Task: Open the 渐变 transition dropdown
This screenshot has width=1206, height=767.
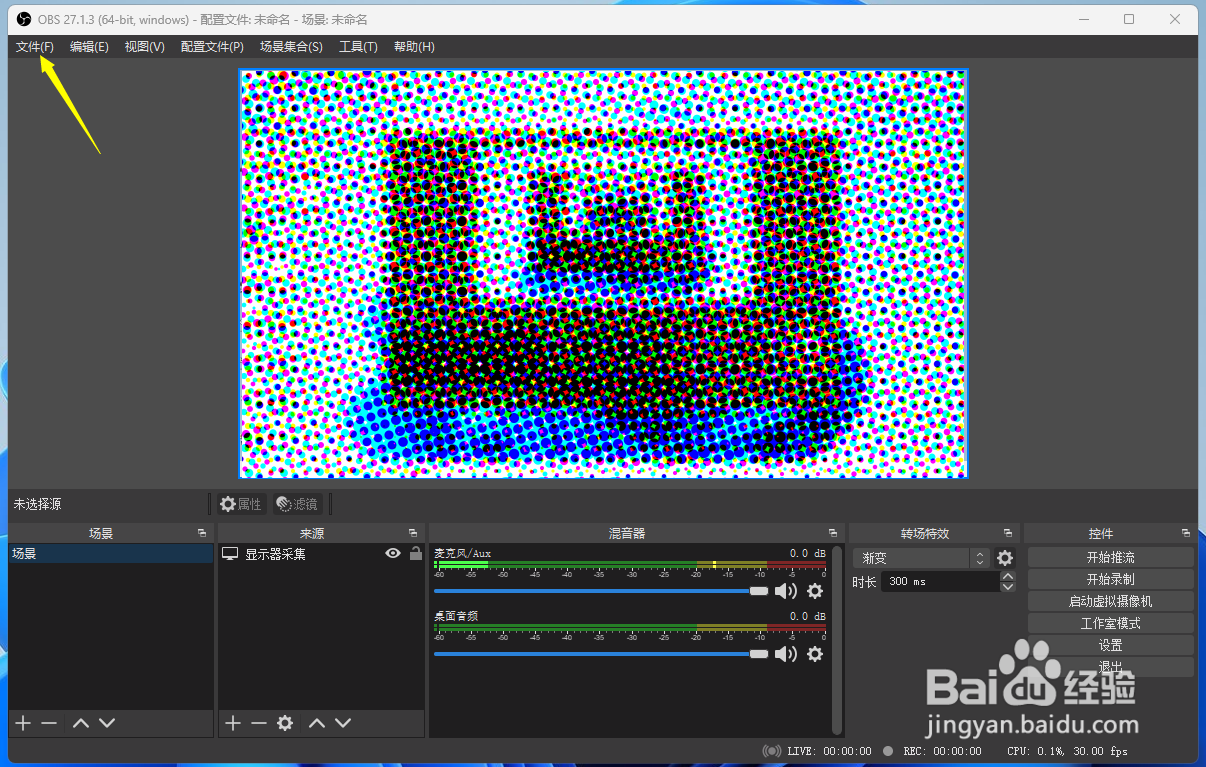Action: point(921,558)
